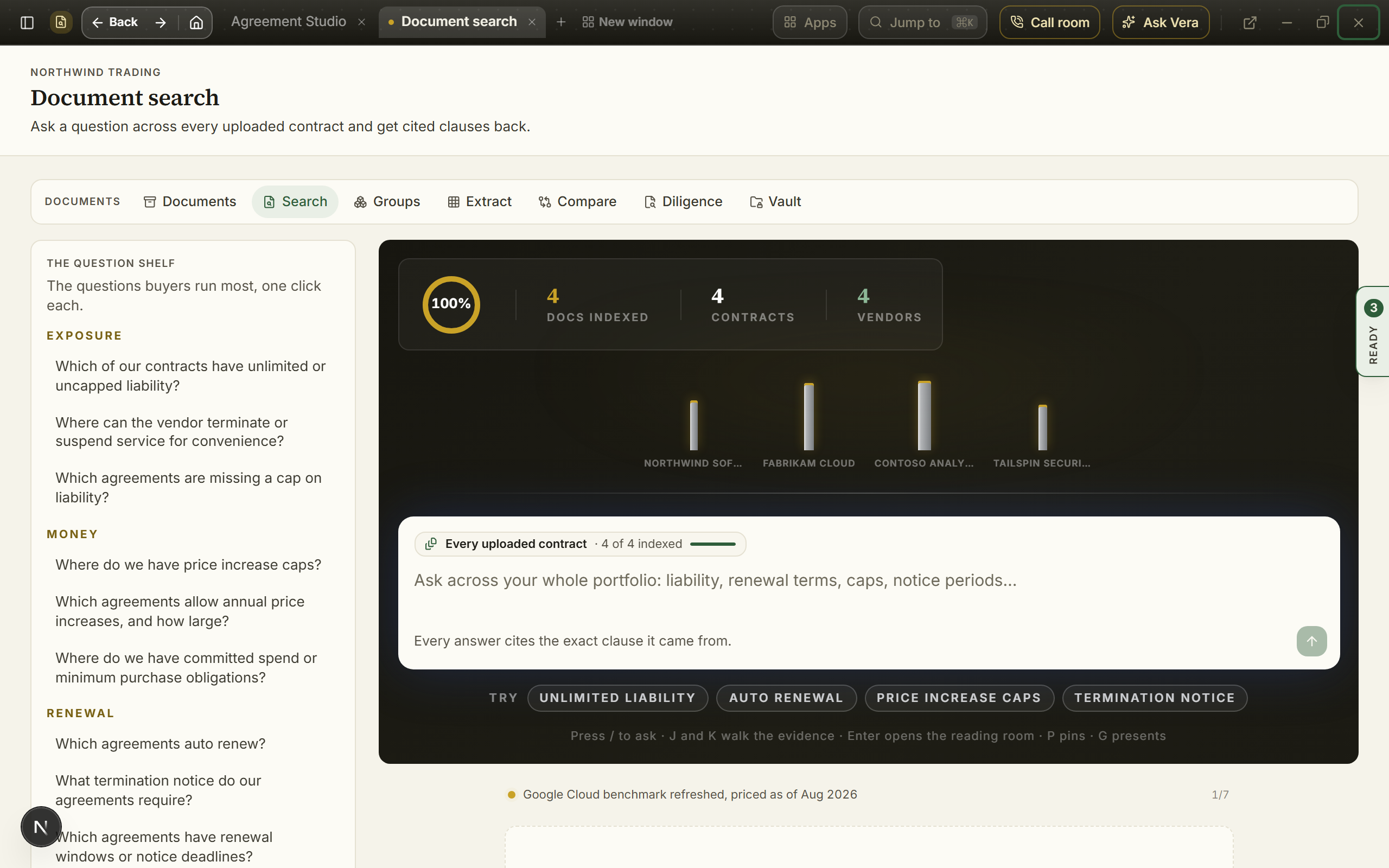Try the Auto Renewal suggestion

coord(786,698)
